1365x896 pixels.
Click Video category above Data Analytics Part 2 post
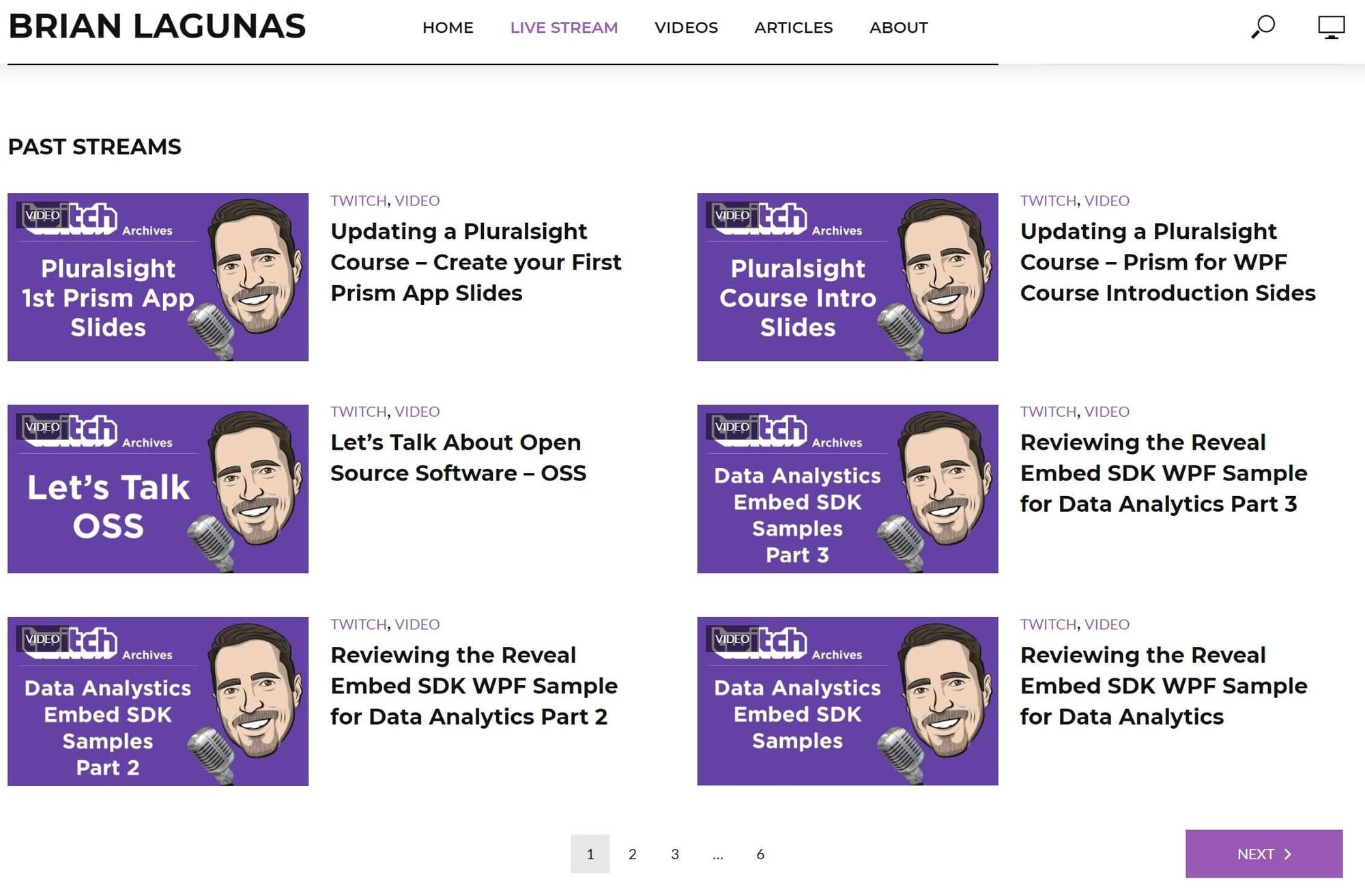(417, 624)
